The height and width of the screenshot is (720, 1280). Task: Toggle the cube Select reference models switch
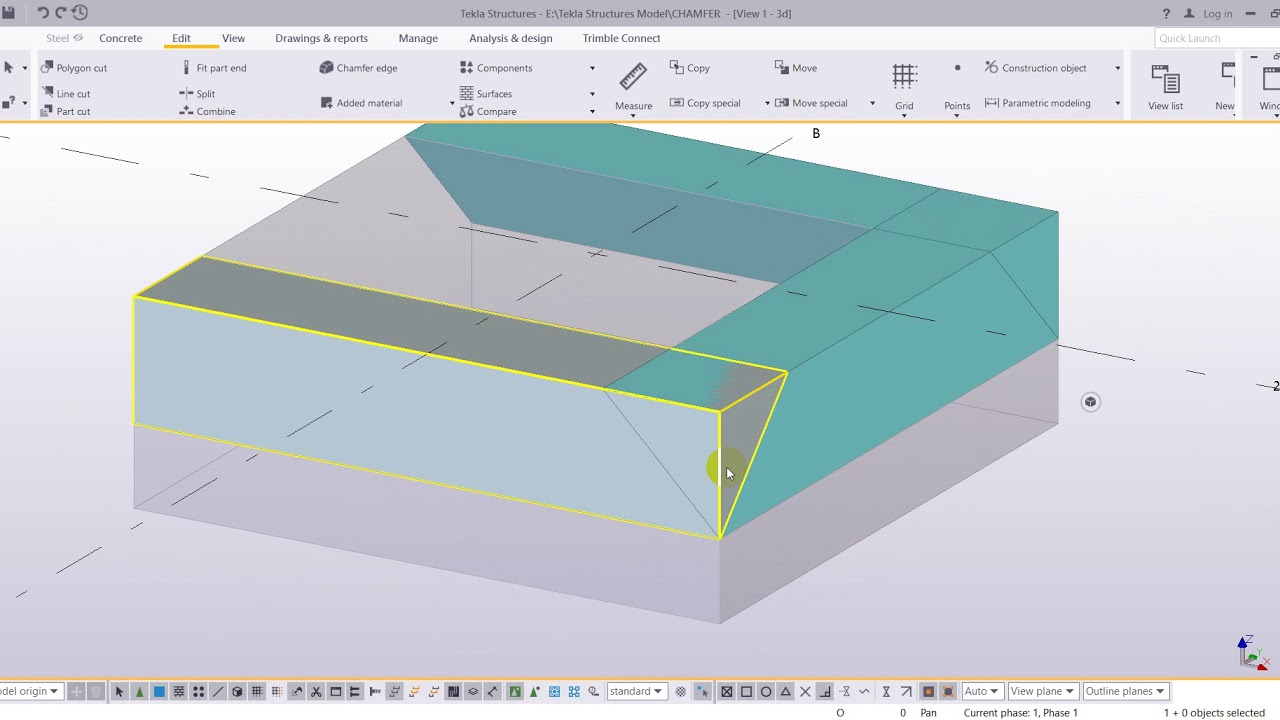[237, 691]
